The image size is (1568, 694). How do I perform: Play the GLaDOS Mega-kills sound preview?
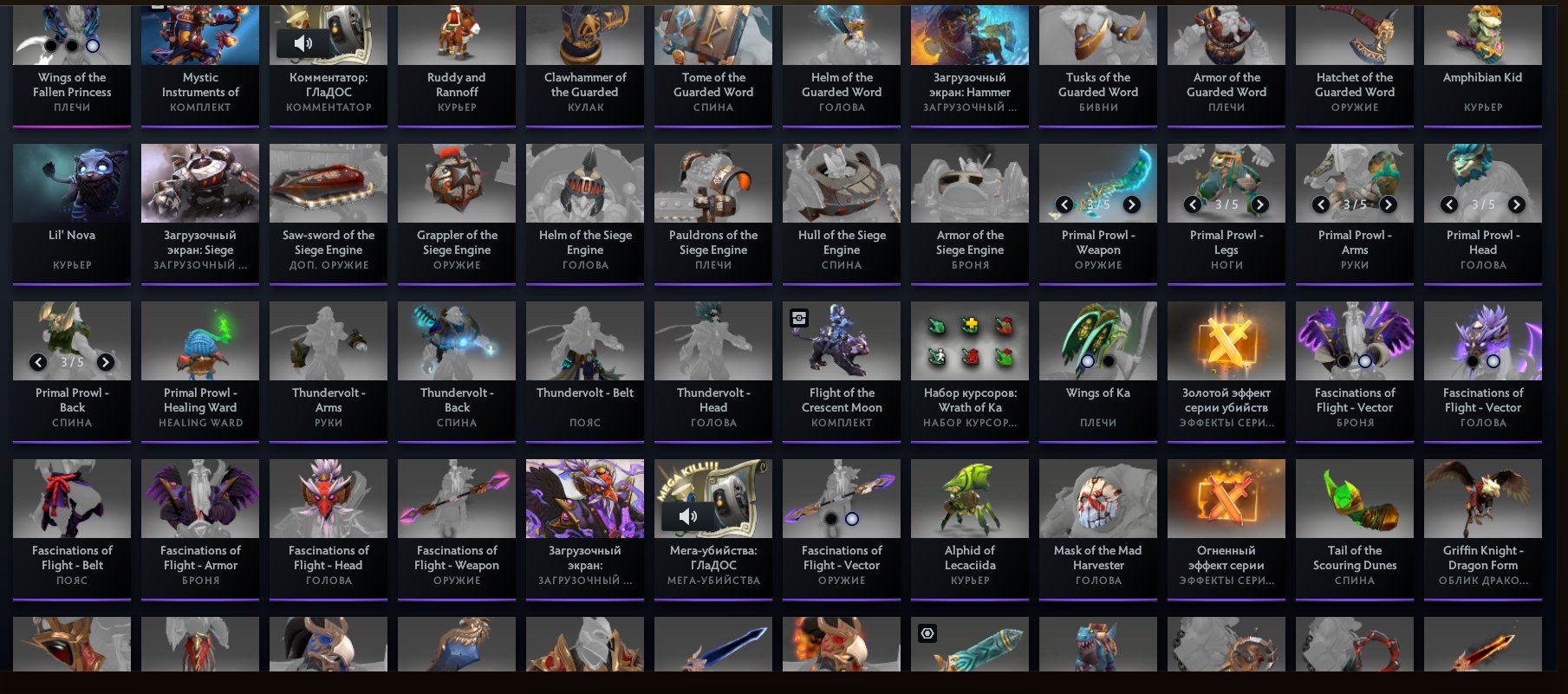[687, 516]
